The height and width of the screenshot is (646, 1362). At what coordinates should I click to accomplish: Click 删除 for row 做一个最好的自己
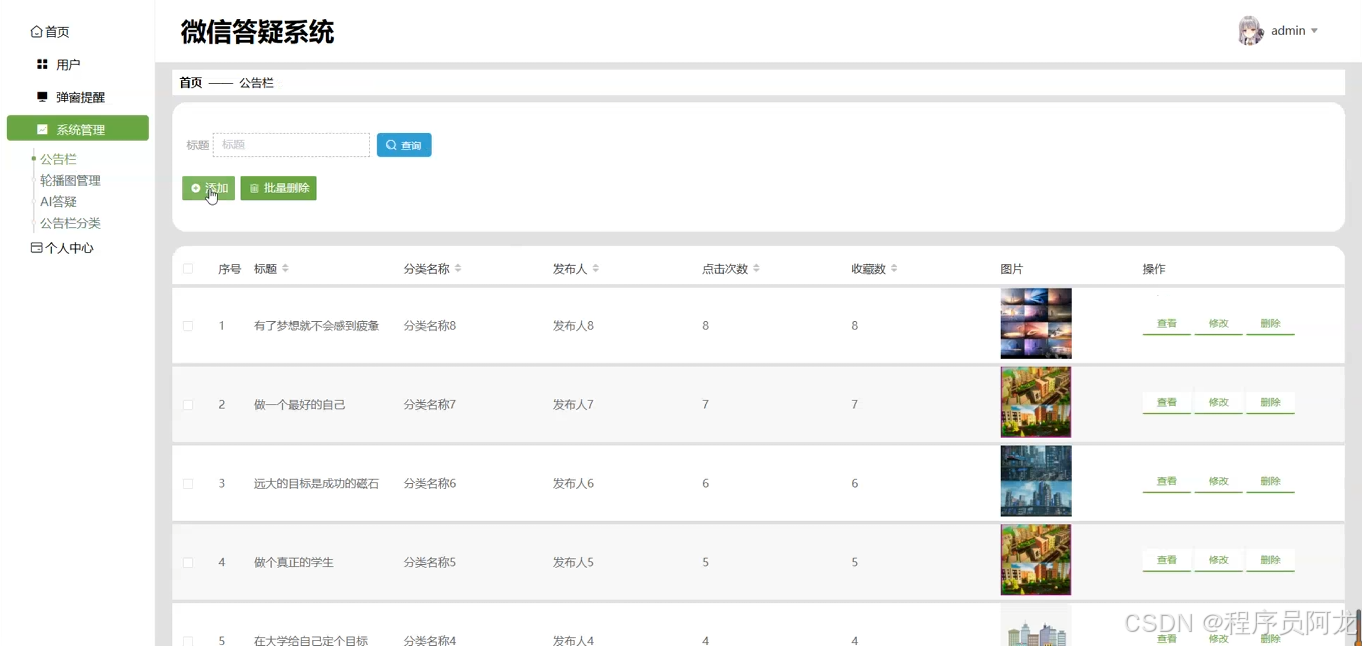tap(1270, 403)
